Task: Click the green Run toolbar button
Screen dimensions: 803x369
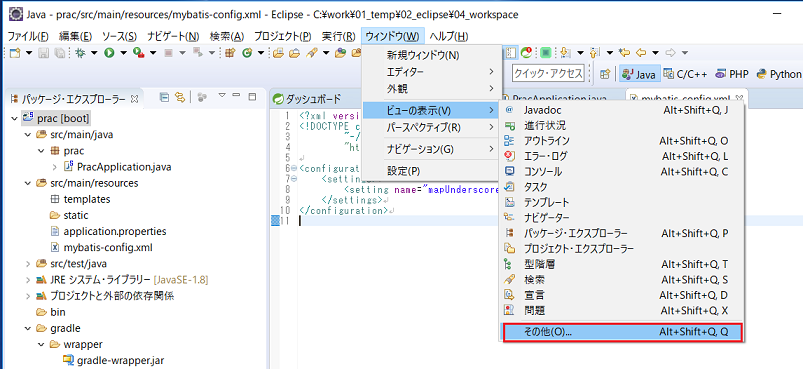Action: [x=109, y=53]
